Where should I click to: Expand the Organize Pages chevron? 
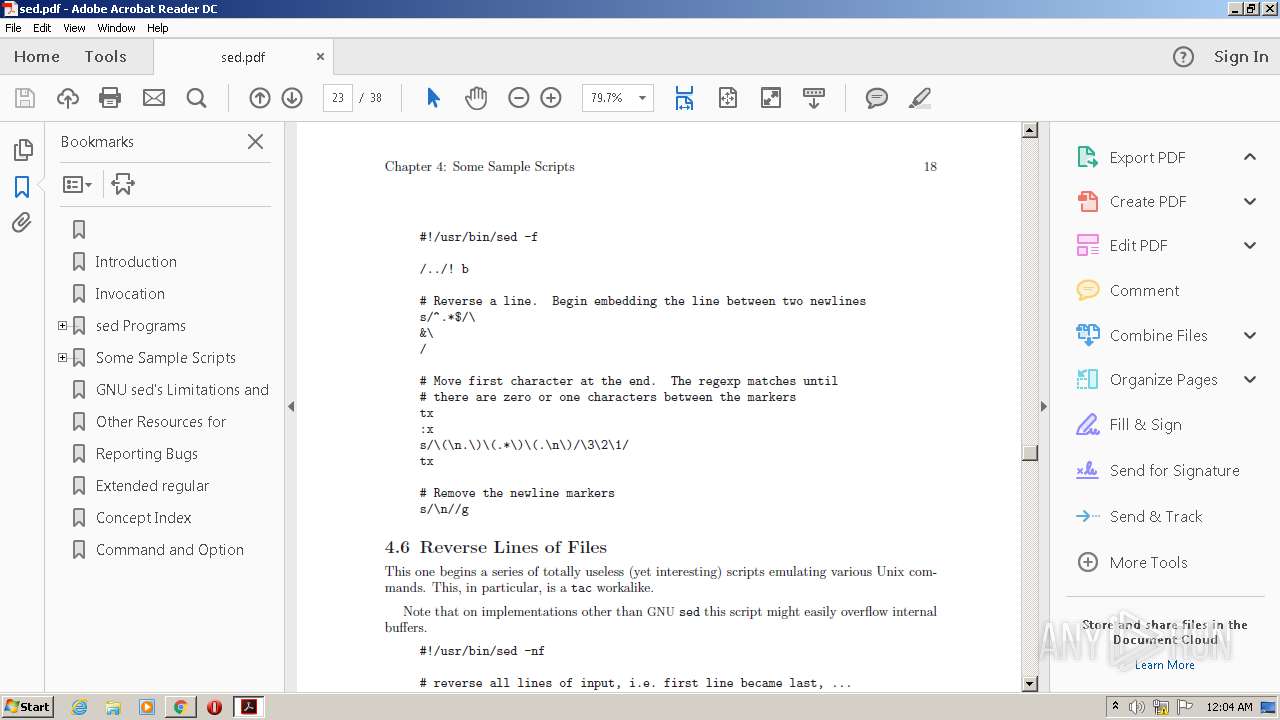(x=1250, y=379)
